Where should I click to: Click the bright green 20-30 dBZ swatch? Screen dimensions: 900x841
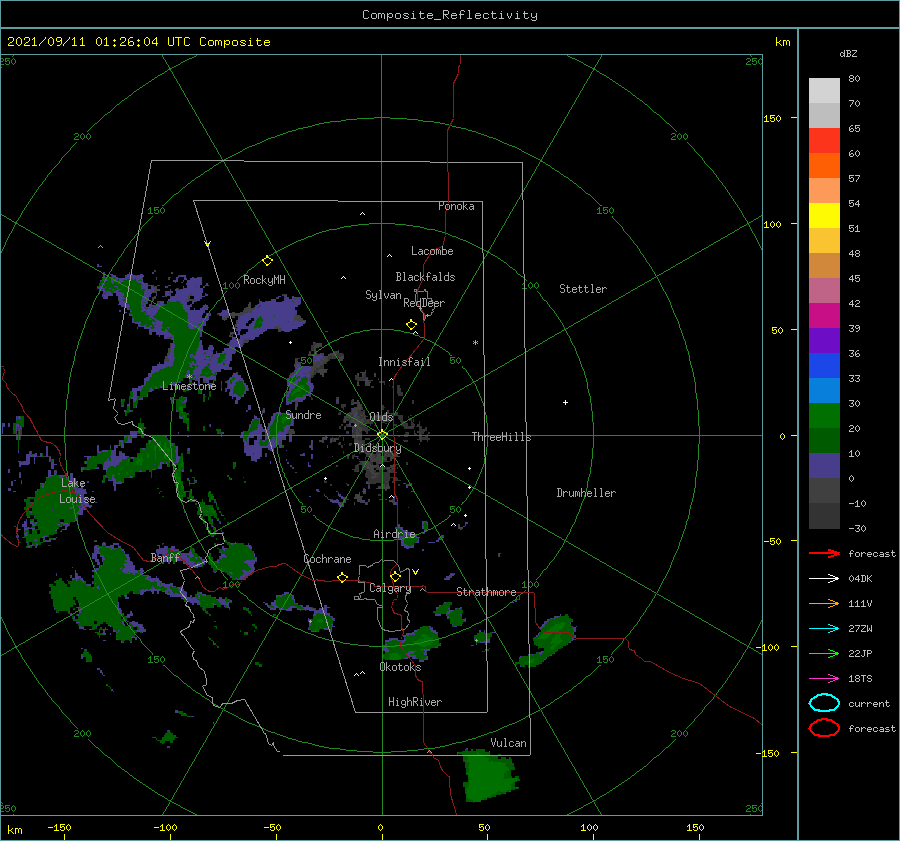824,416
